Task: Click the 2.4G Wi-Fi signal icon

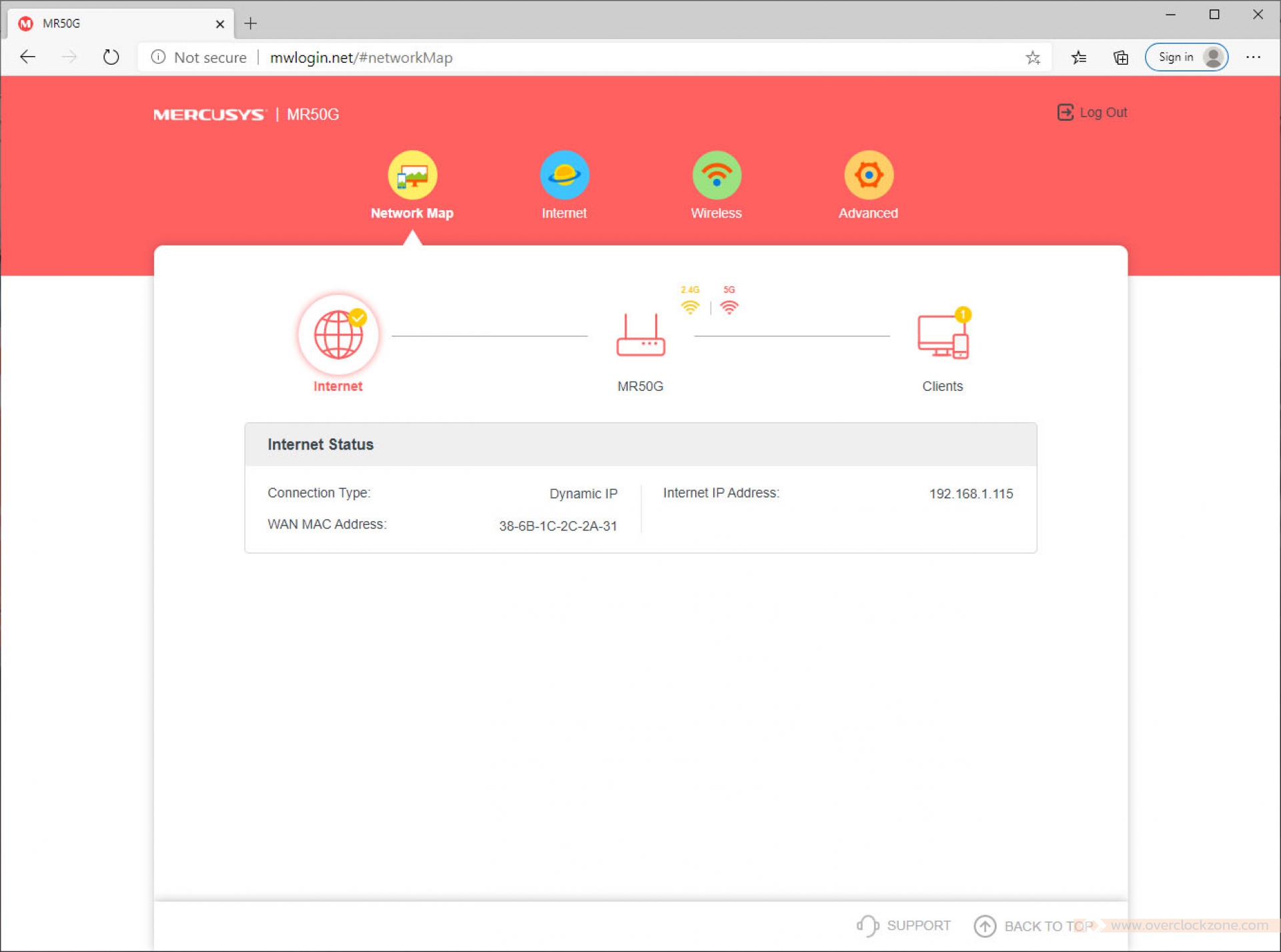Action: click(x=690, y=306)
